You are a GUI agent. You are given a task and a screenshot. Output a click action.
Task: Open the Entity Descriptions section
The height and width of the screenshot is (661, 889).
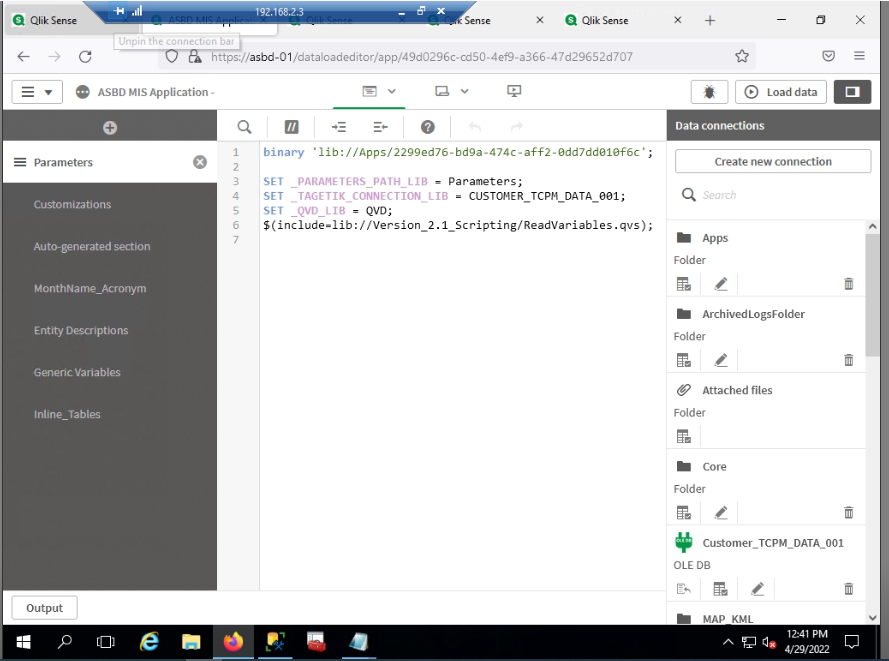tap(81, 330)
